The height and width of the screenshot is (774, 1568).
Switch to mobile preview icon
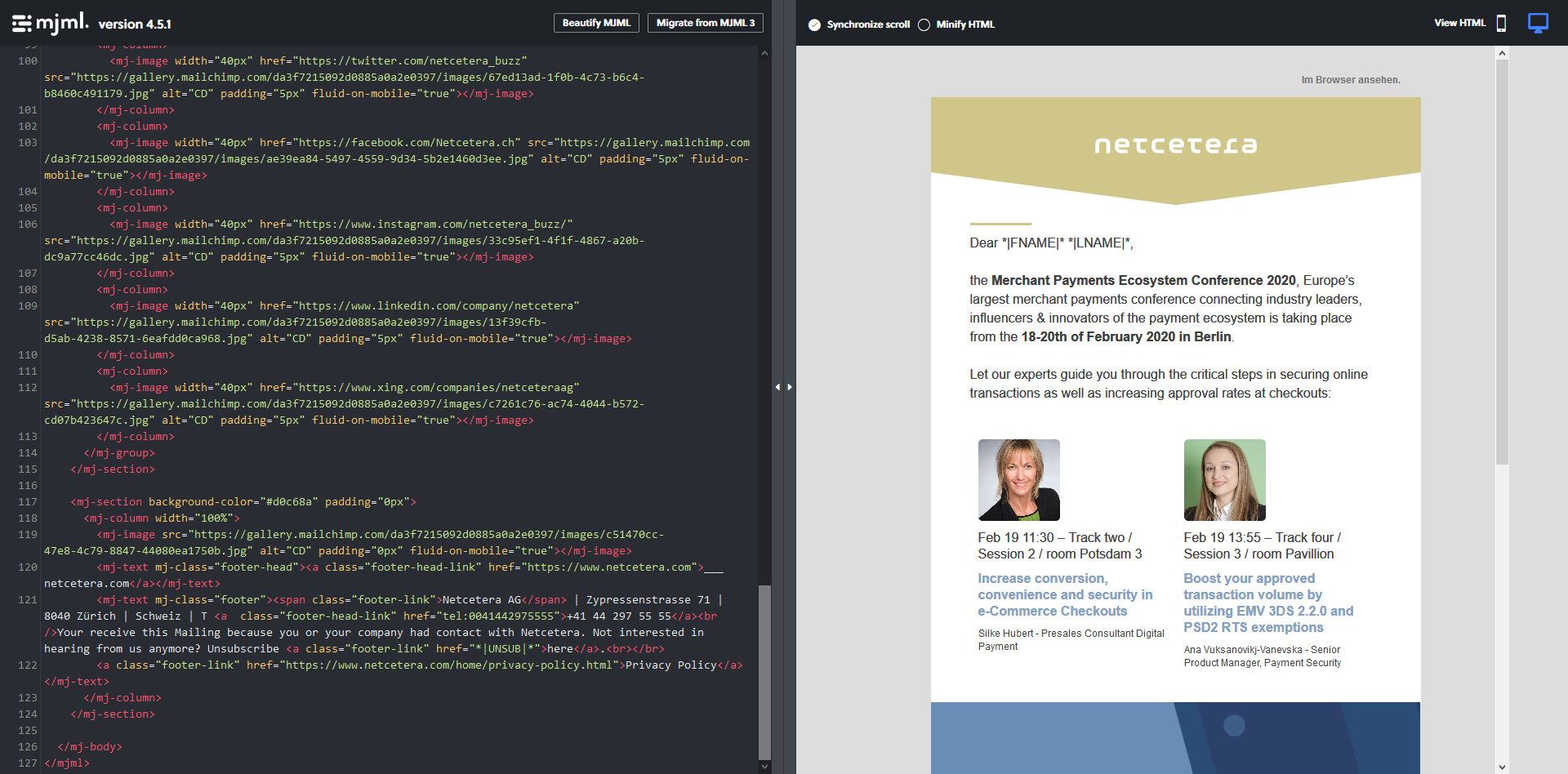1501,23
